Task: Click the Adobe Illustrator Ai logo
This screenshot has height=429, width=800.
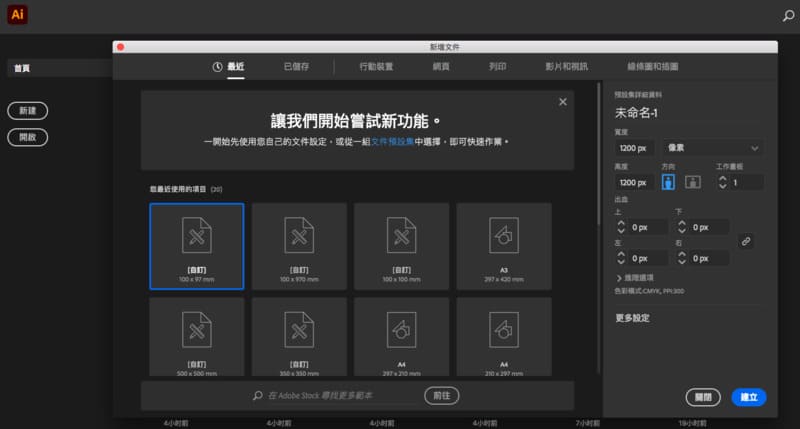Action: click(17, 14)
